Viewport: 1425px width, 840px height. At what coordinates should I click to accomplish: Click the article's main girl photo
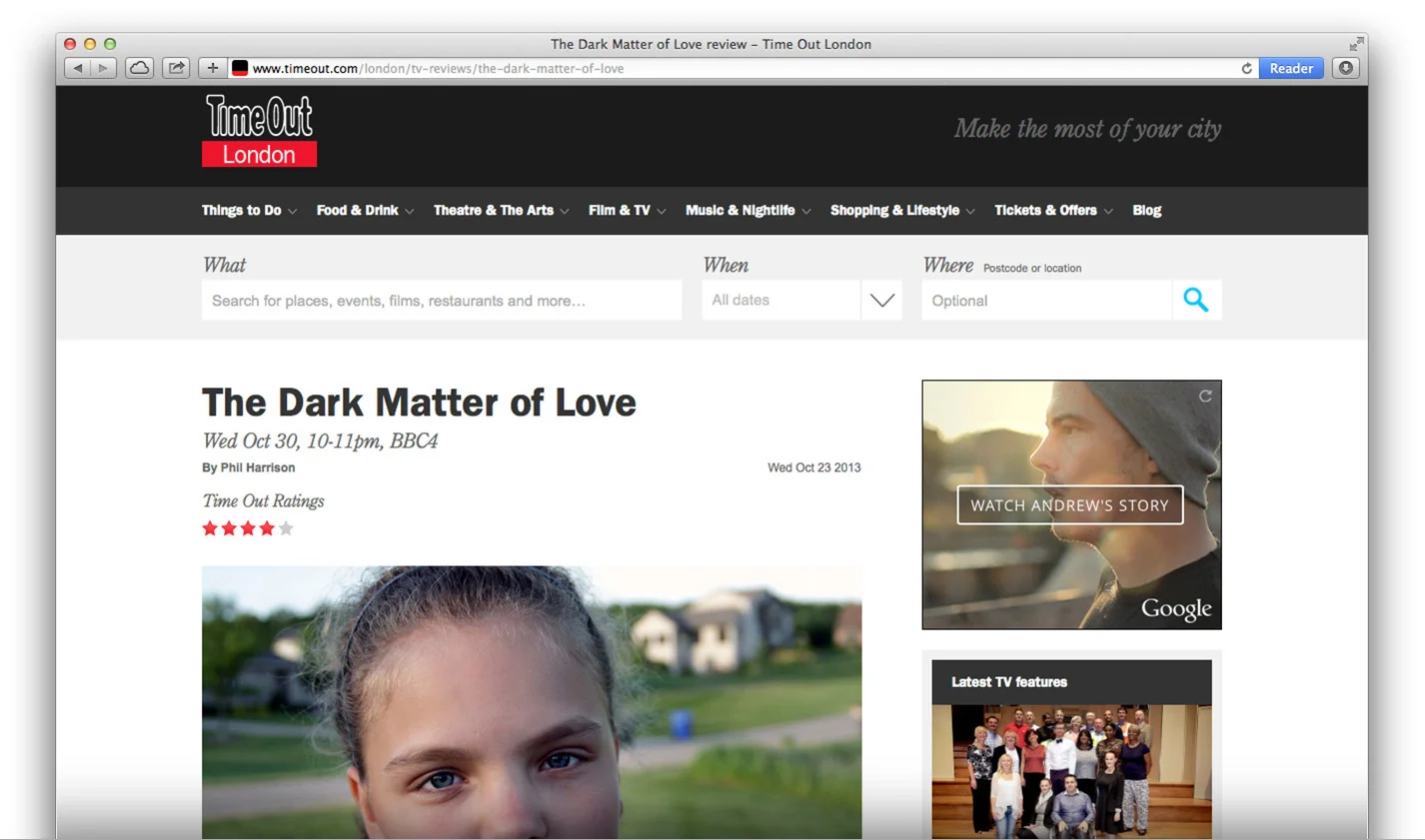tap(532, 702)
